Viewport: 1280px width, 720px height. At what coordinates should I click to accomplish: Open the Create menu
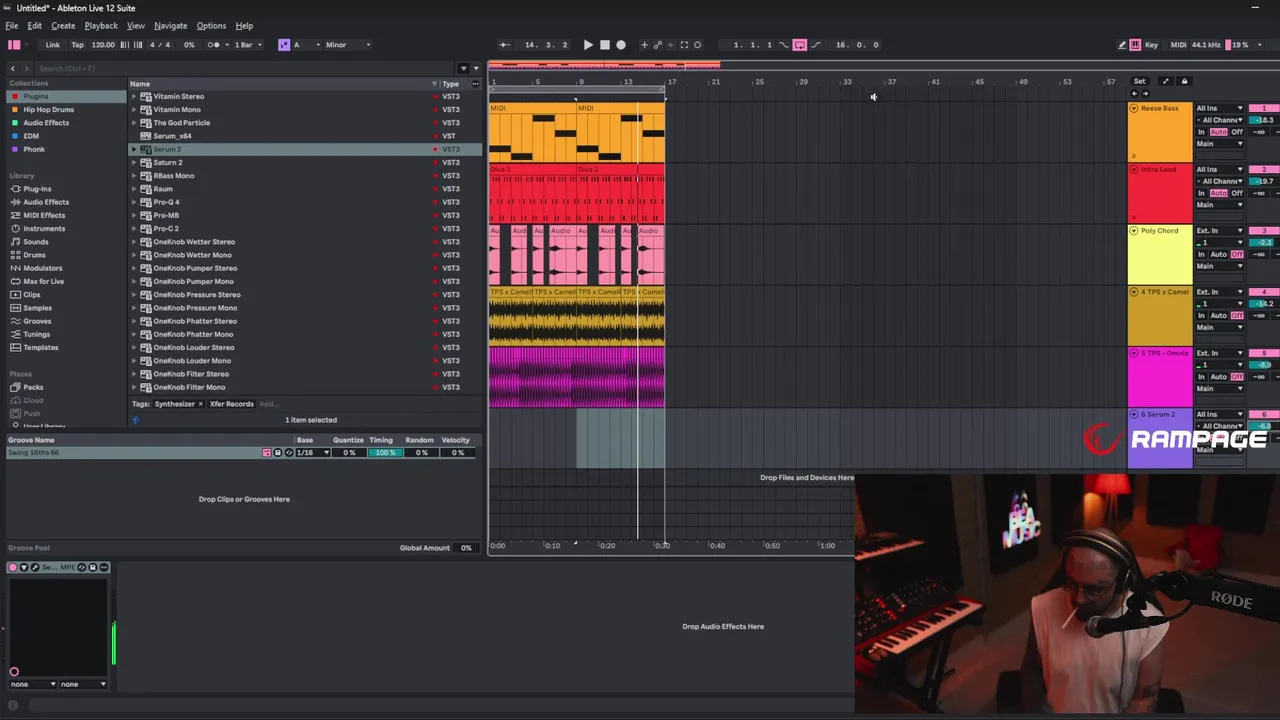[x=63, y=26]
